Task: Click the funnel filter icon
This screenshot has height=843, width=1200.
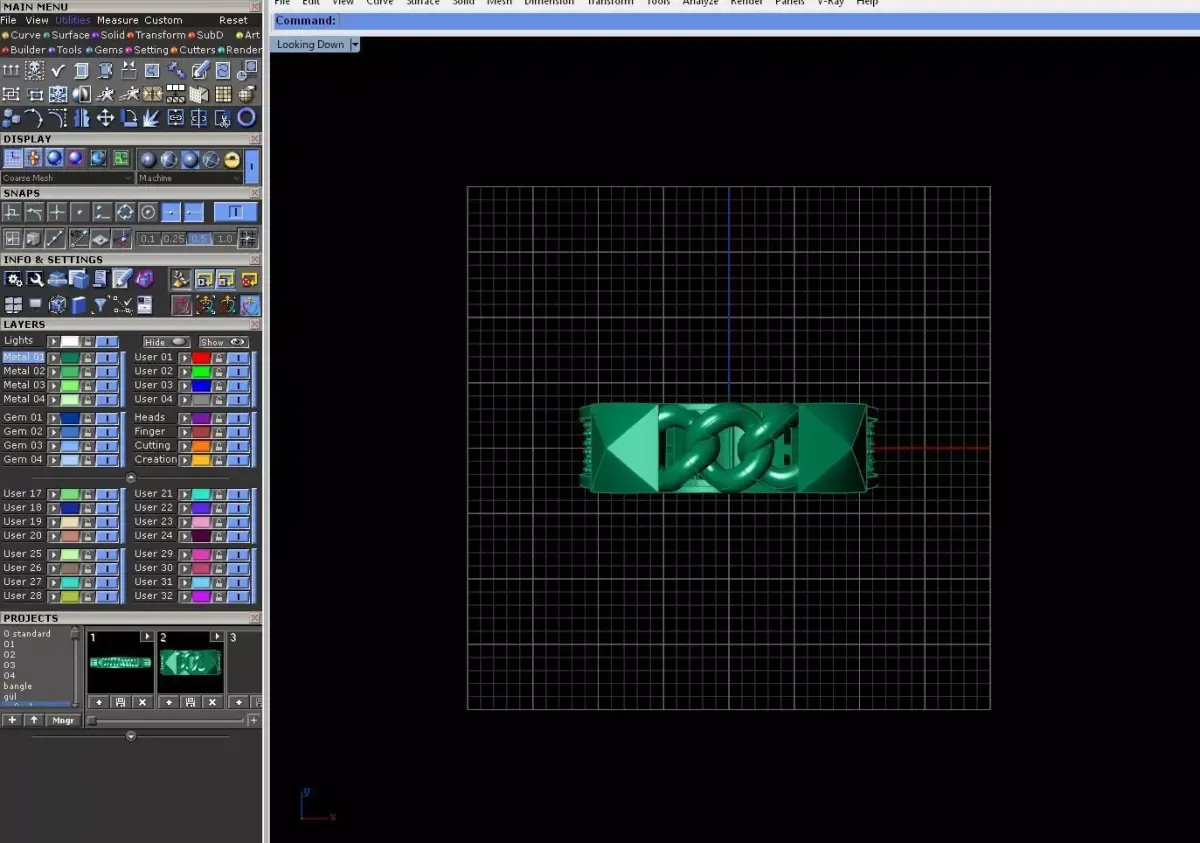Action: point(100,305)
